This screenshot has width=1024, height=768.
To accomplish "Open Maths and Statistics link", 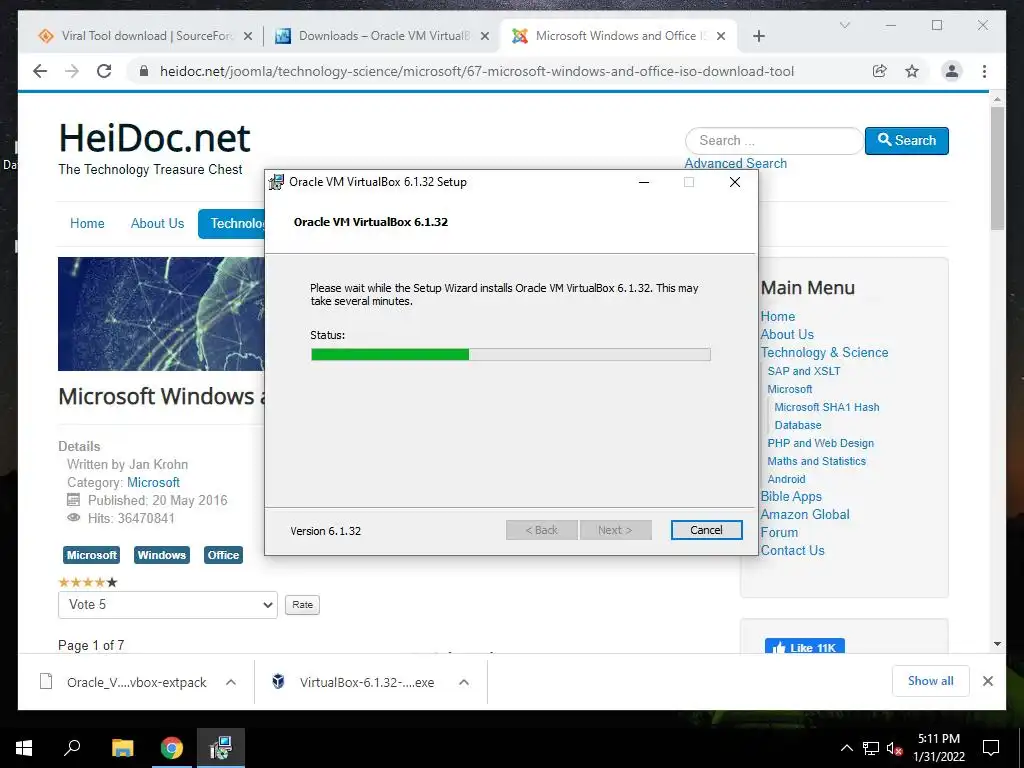I will point(816,461).
